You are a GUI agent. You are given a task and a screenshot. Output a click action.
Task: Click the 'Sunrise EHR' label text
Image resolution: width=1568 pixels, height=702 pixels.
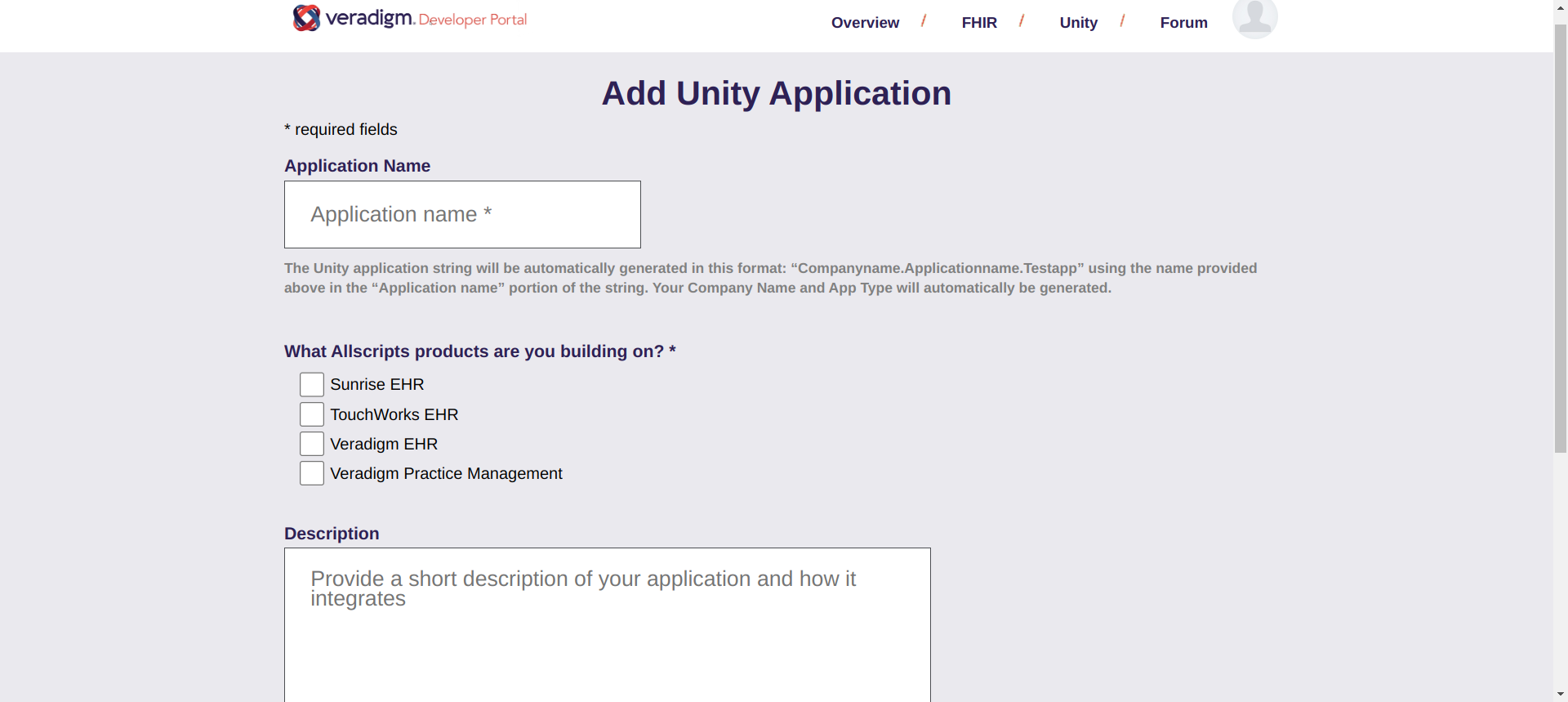(377, 384)
